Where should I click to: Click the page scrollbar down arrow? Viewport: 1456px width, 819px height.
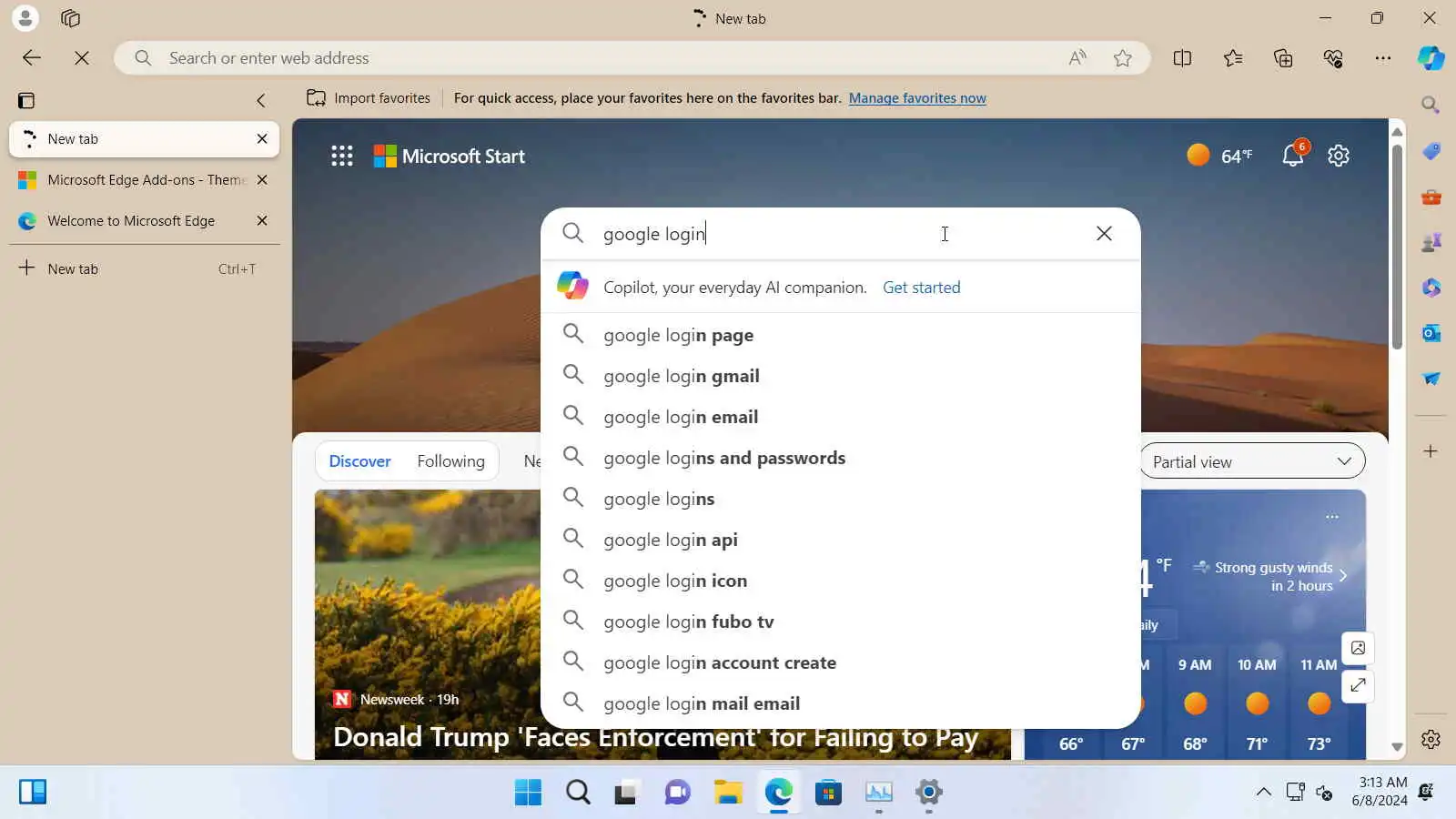(1397, 747)
